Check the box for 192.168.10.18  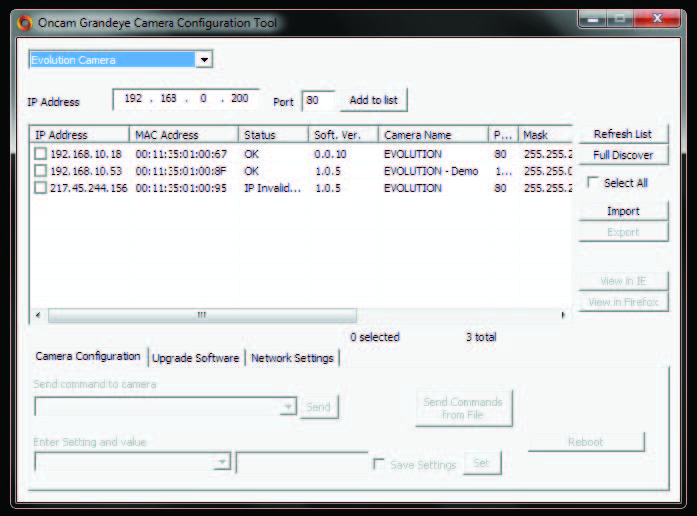40,154
